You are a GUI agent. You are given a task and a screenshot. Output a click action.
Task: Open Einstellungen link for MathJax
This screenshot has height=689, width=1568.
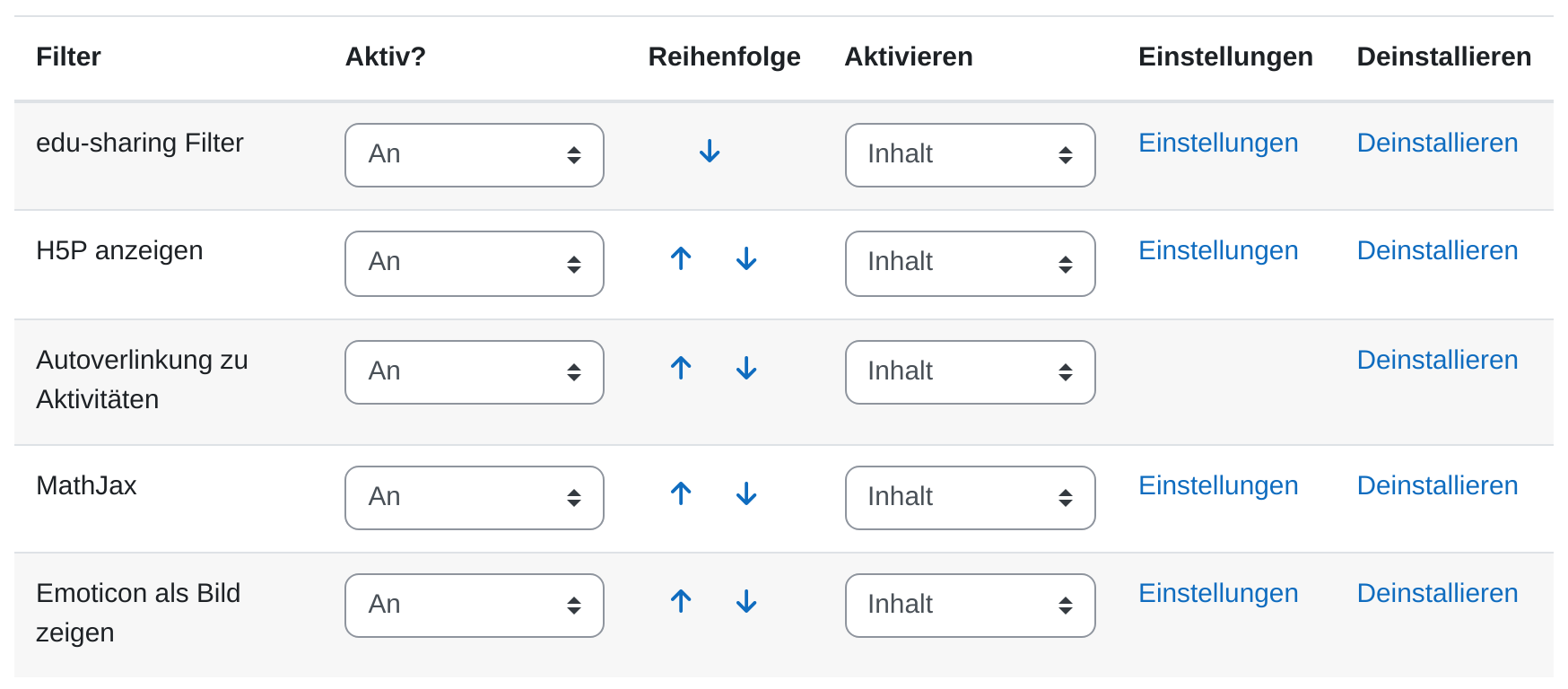point(1218,485)
